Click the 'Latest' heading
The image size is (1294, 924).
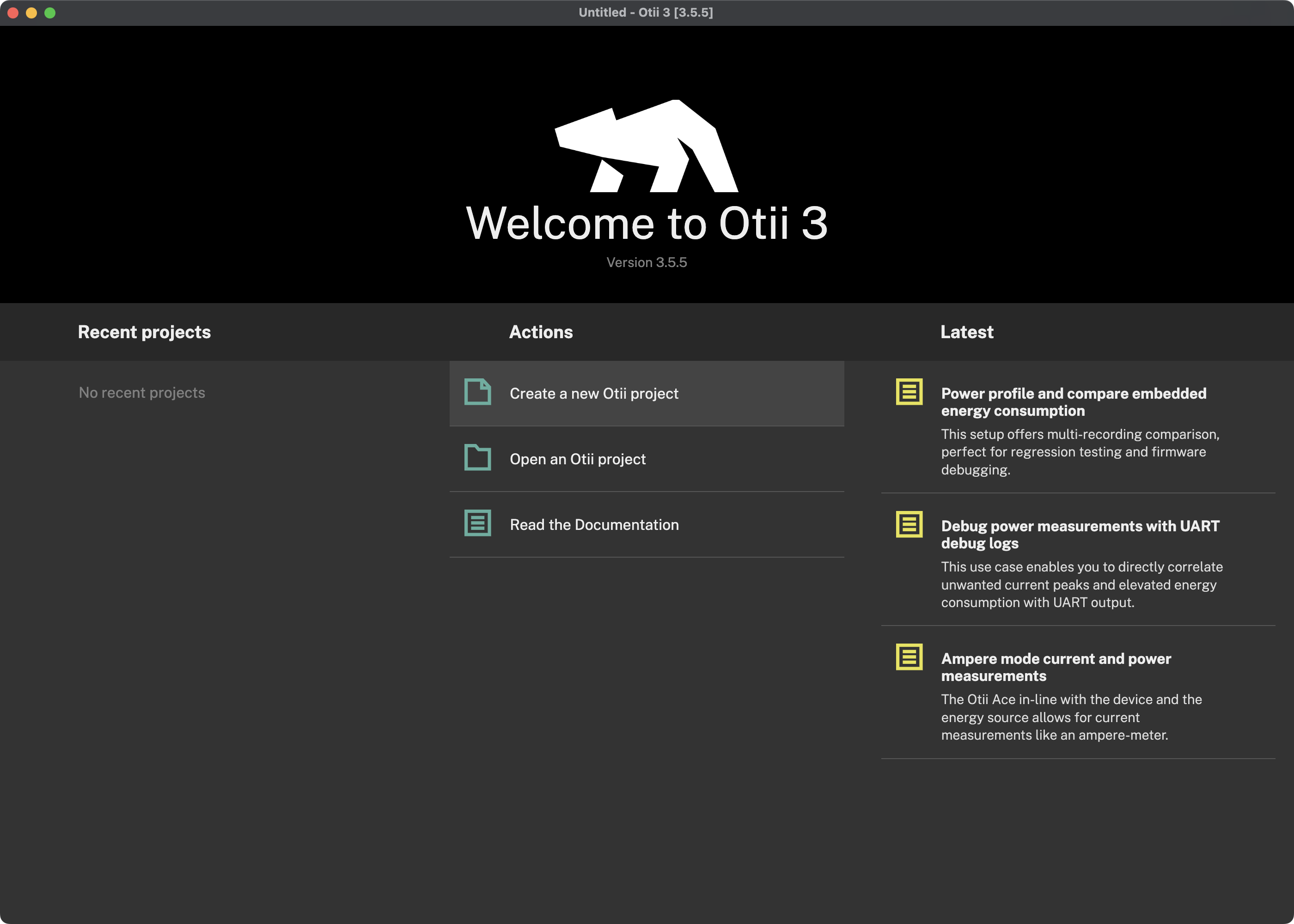(x=967, y=332)
